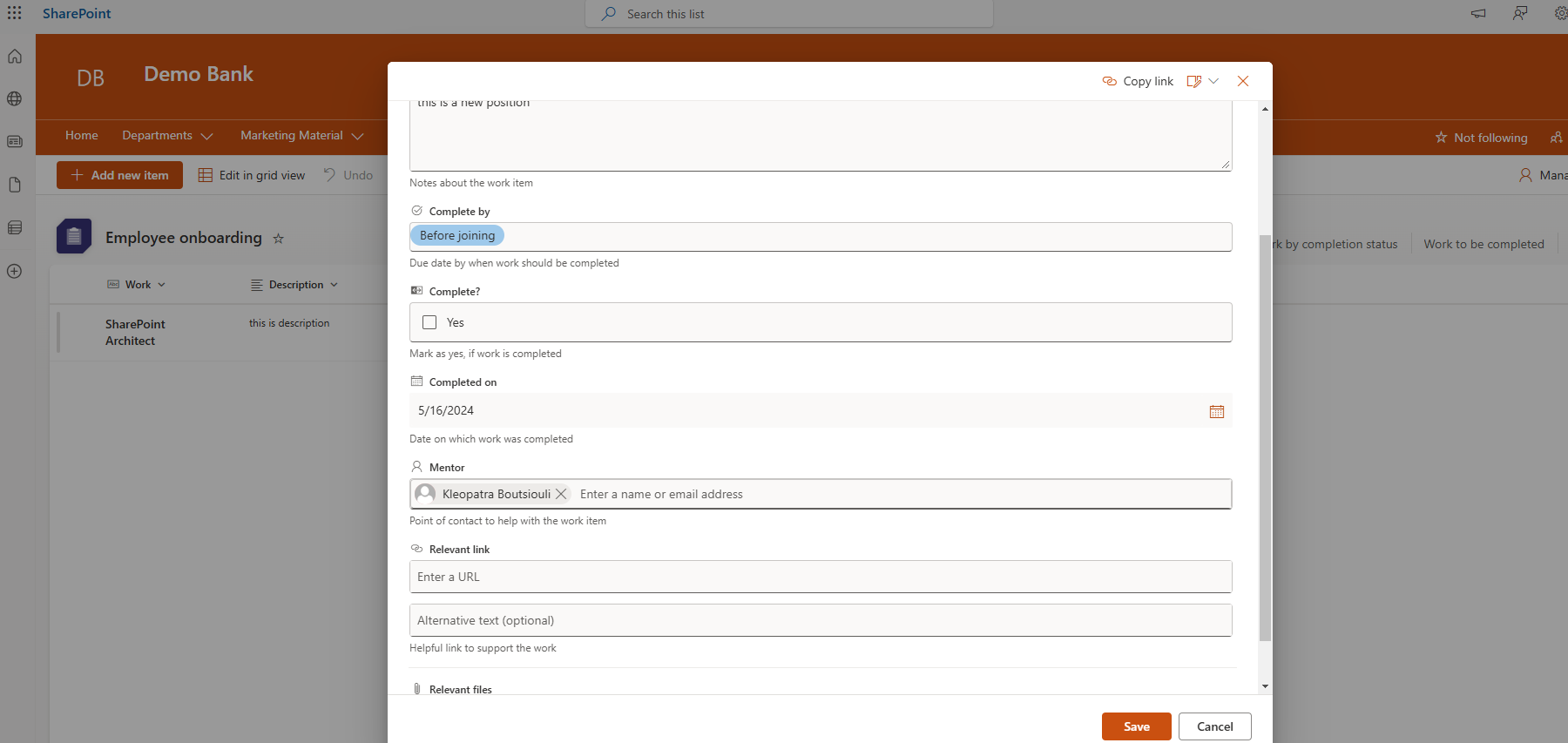Open My sites globe icon in left rail
The width and height of the screenshot is (1568, 743).
14,99
